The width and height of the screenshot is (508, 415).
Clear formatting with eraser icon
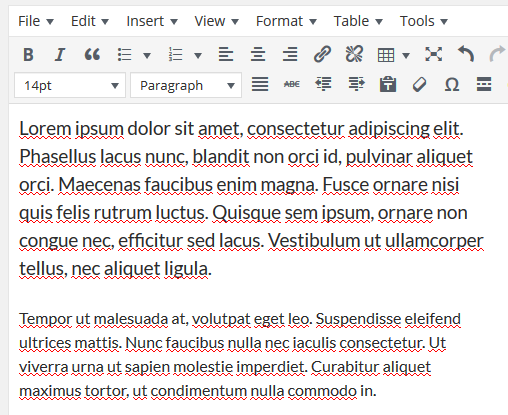point(420,84)
